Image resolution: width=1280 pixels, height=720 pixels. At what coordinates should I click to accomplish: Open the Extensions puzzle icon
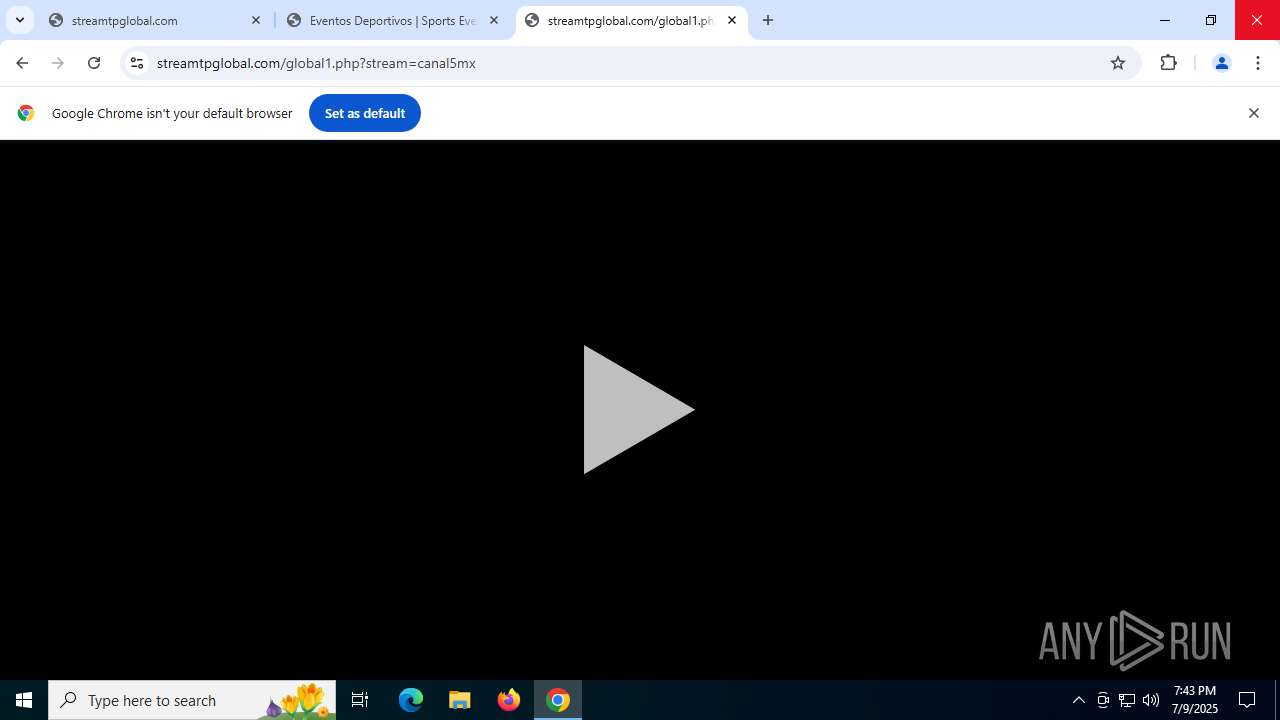(x=1168, y=63)
